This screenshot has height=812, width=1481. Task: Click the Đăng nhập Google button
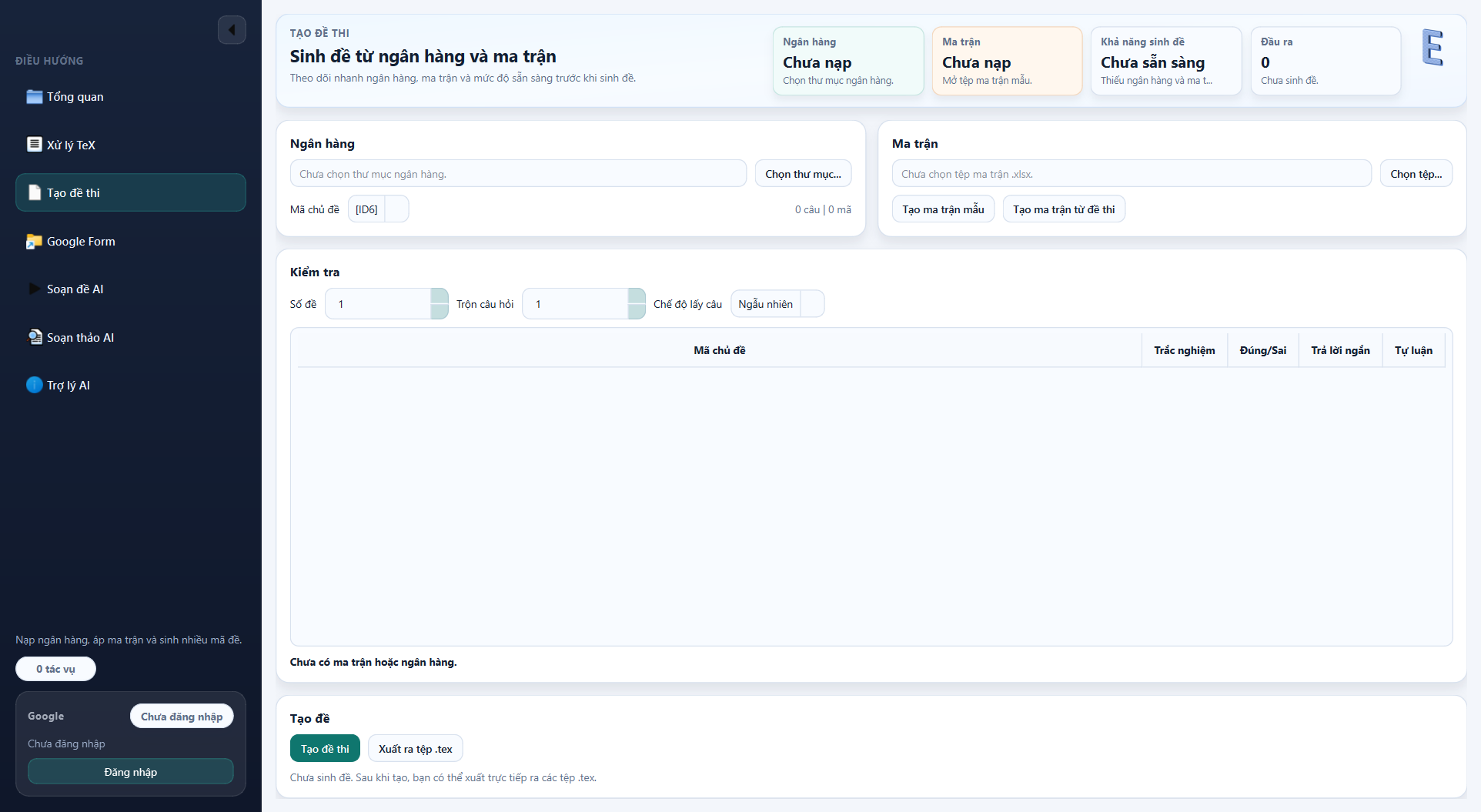point(131,772)
